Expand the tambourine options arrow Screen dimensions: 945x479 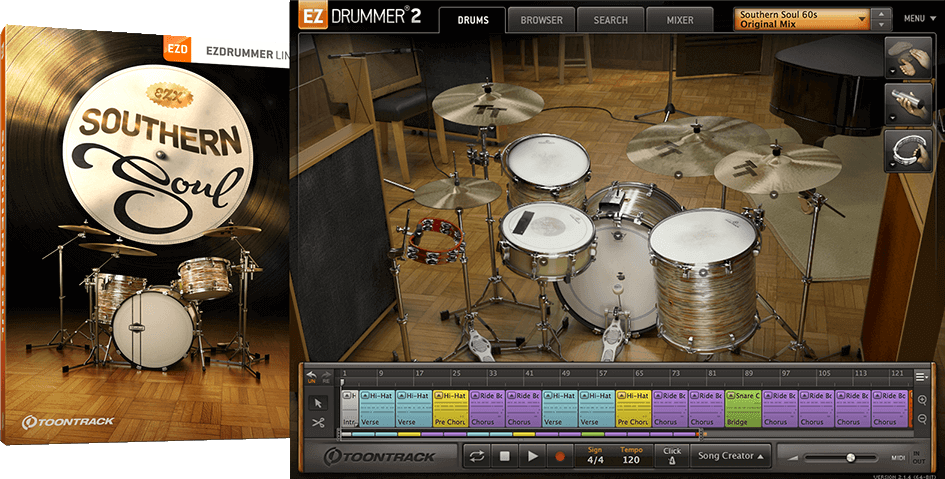(x=892, y=164)
